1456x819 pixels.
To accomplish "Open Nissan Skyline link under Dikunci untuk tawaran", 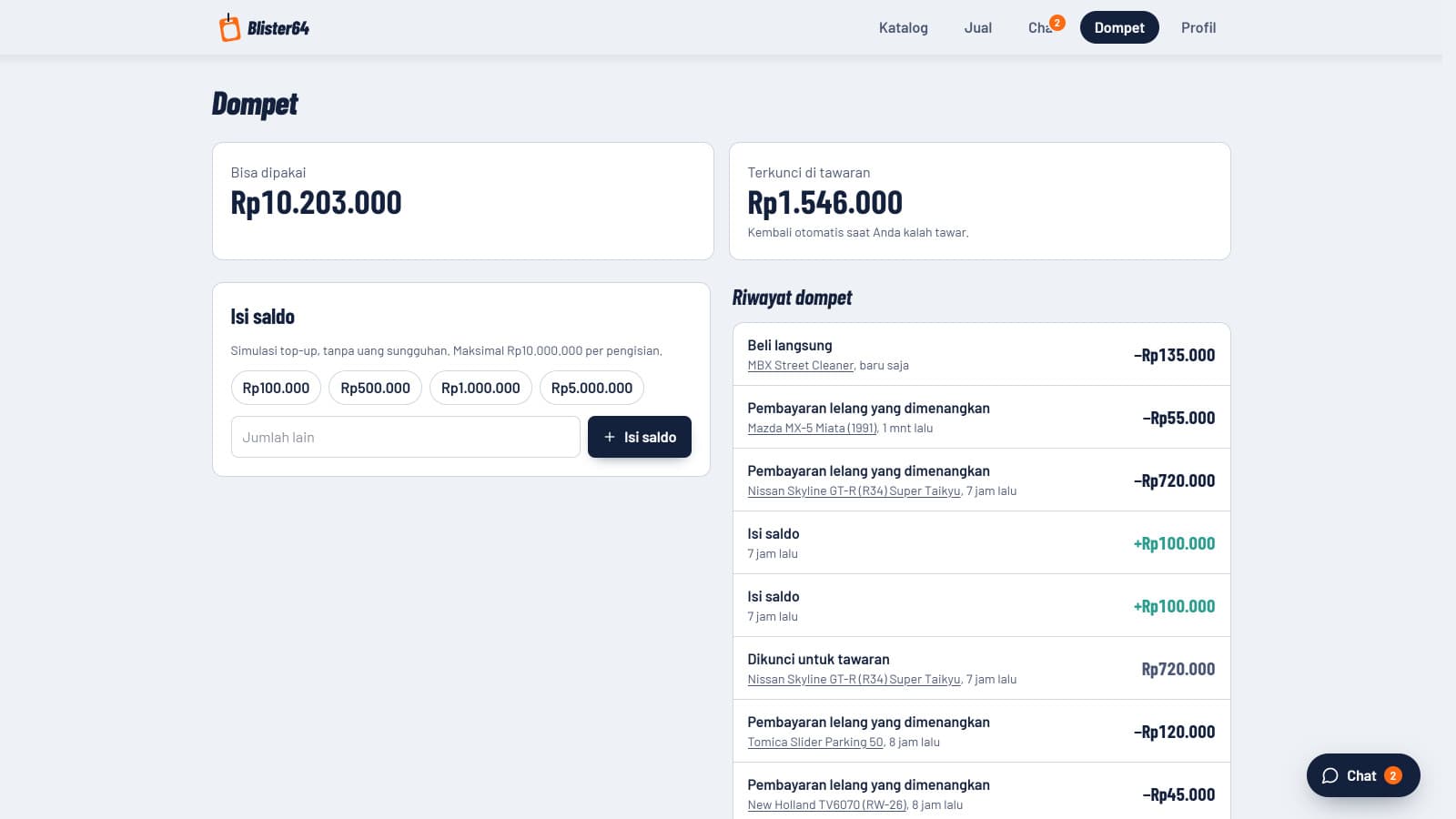I will (854, 680).
